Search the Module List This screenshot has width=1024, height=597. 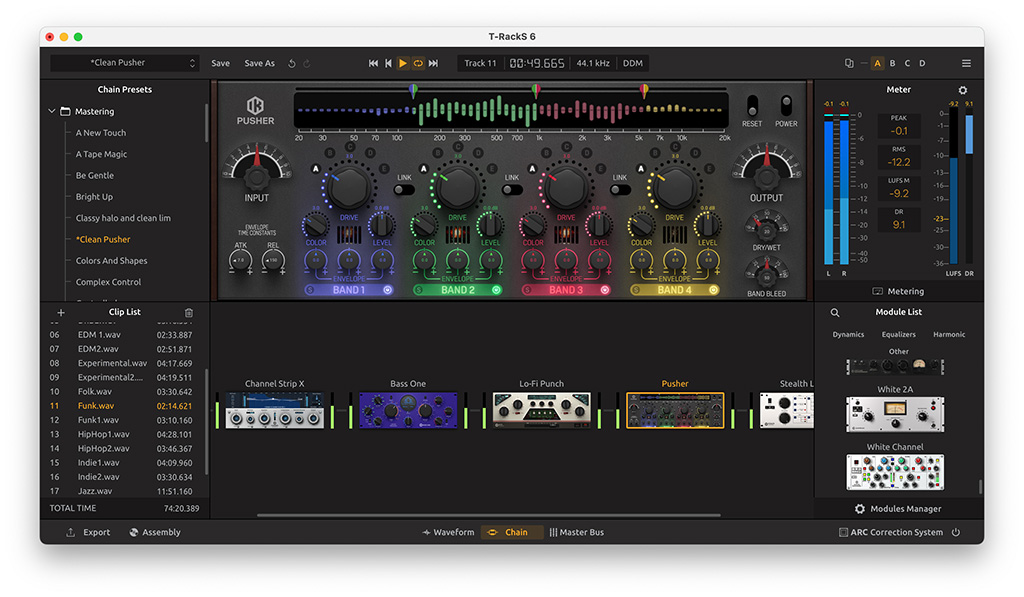[x=835, y=312]
